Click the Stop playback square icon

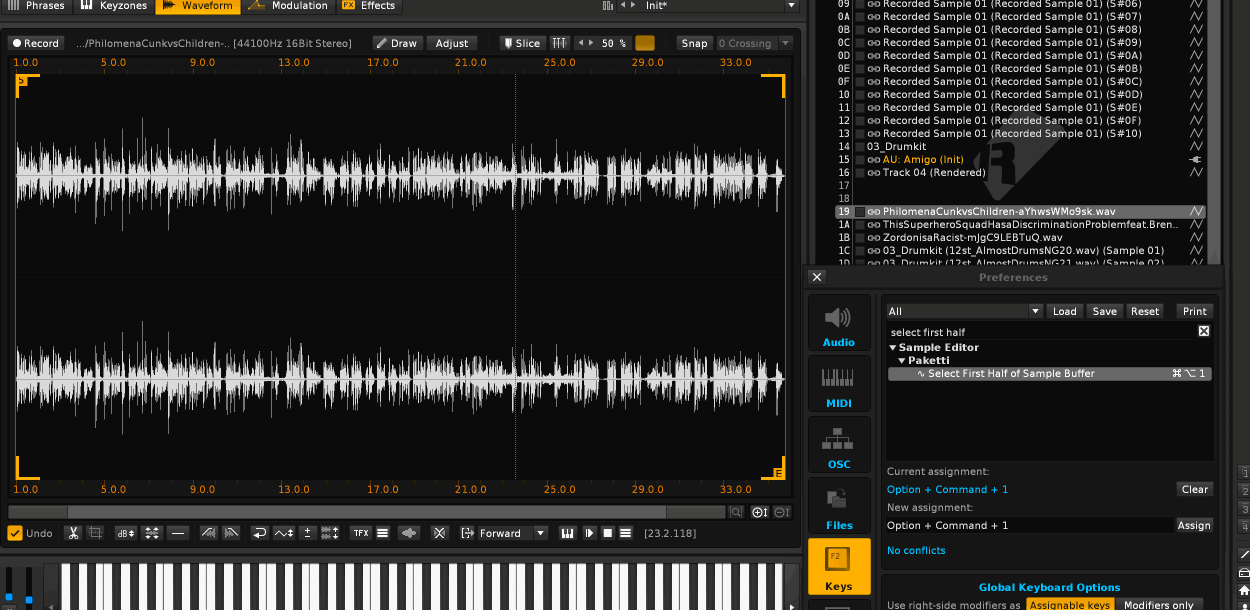[607, 533]
